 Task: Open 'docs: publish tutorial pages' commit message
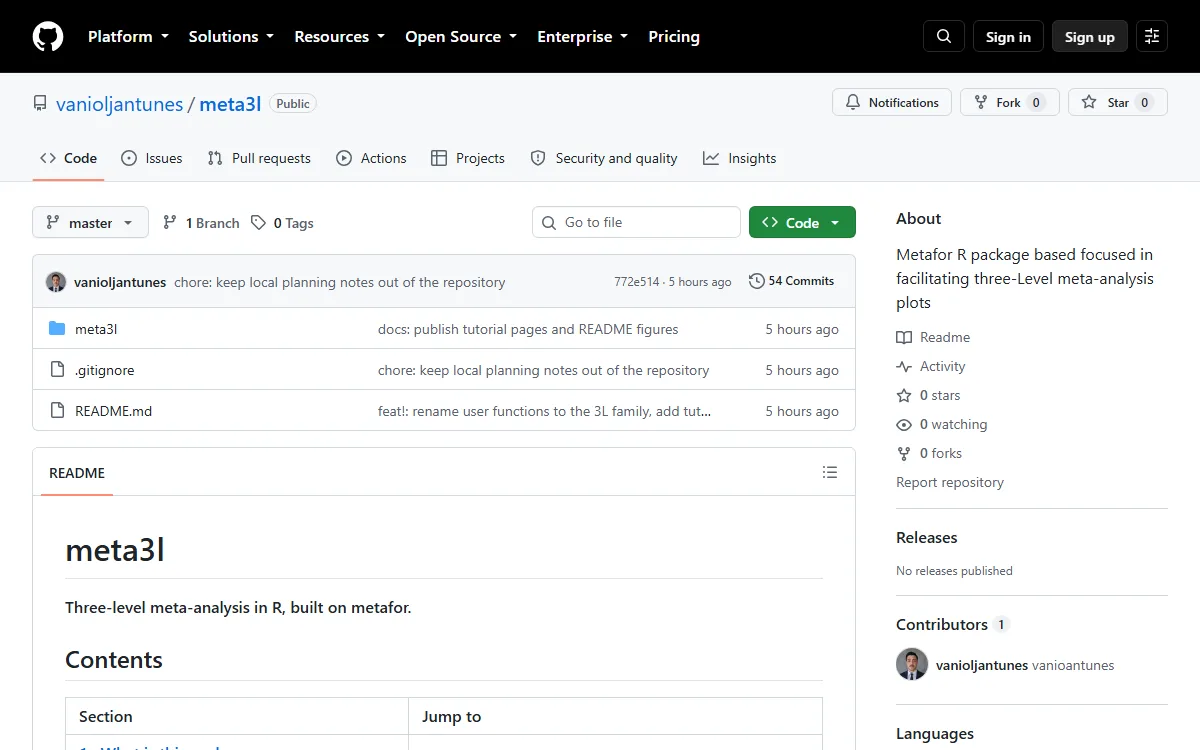point(528,329)
